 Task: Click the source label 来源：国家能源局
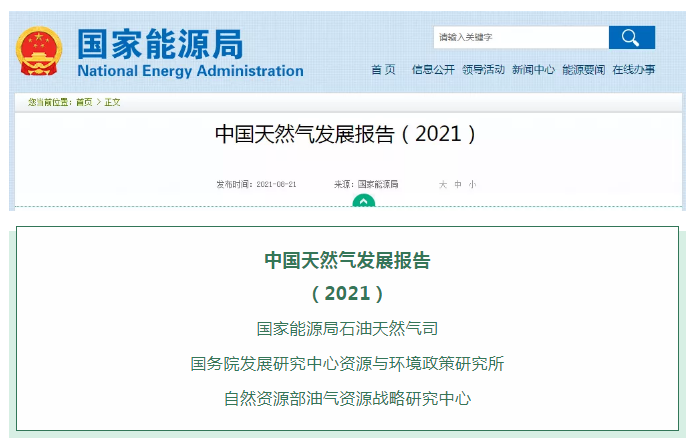366,184
